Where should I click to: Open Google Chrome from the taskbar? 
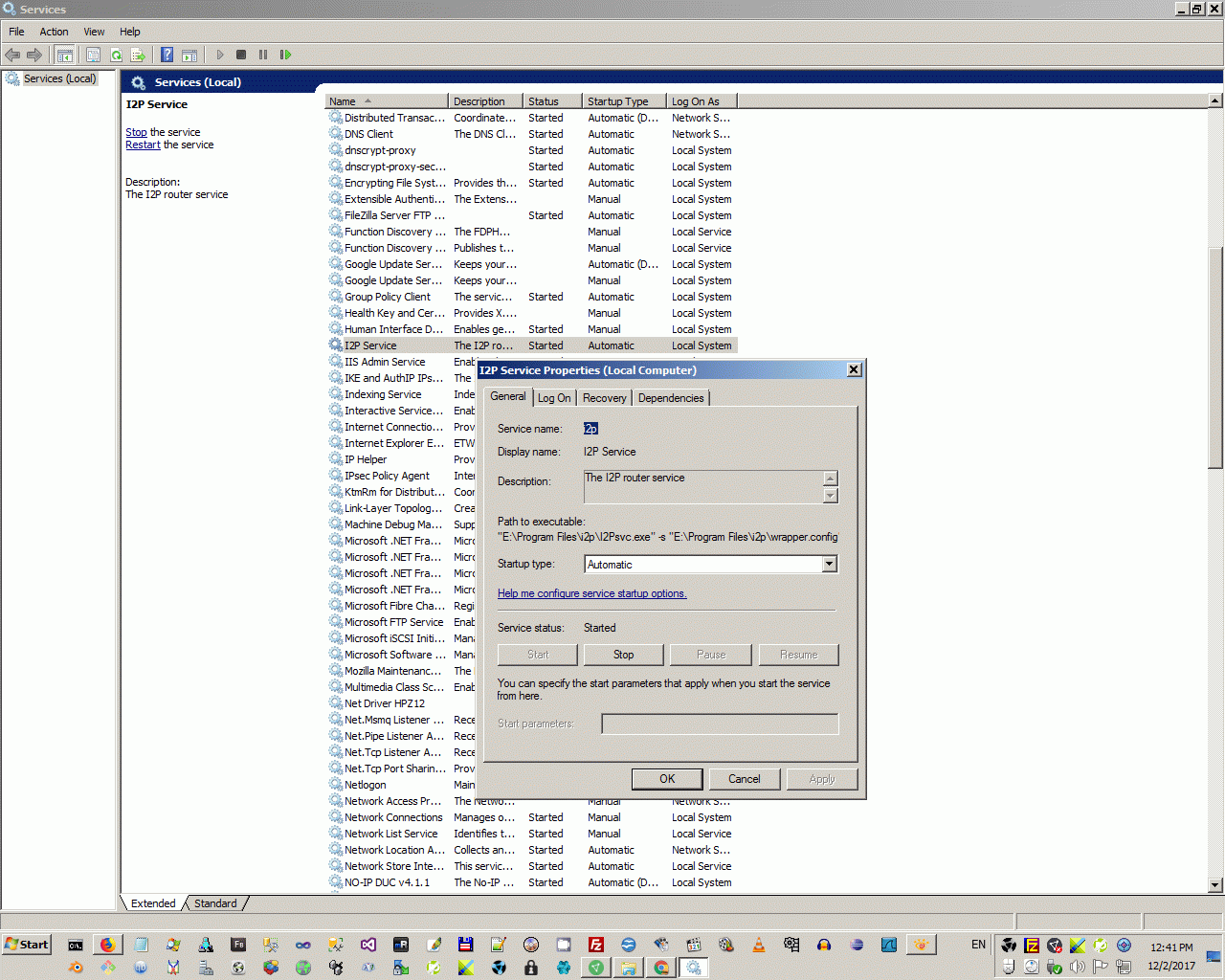click(661, 968)
